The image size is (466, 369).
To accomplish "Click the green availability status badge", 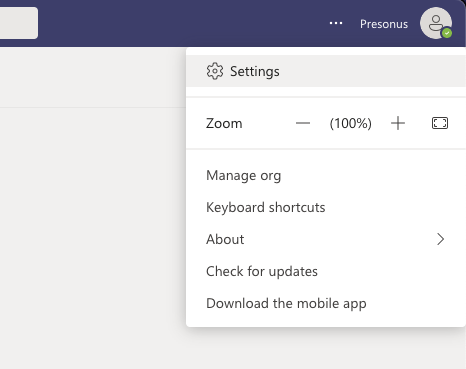I will click(447, 33).
